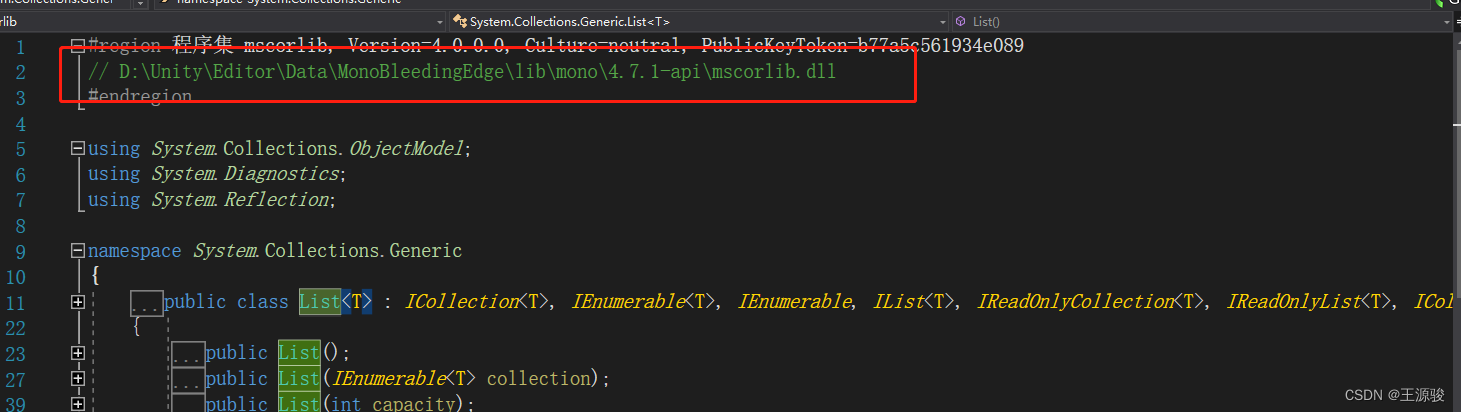Screen dimensions: 1461x412
Task: Open the System.Collections.Generic.List<T> type dropdown
Action: coord(699,21)
